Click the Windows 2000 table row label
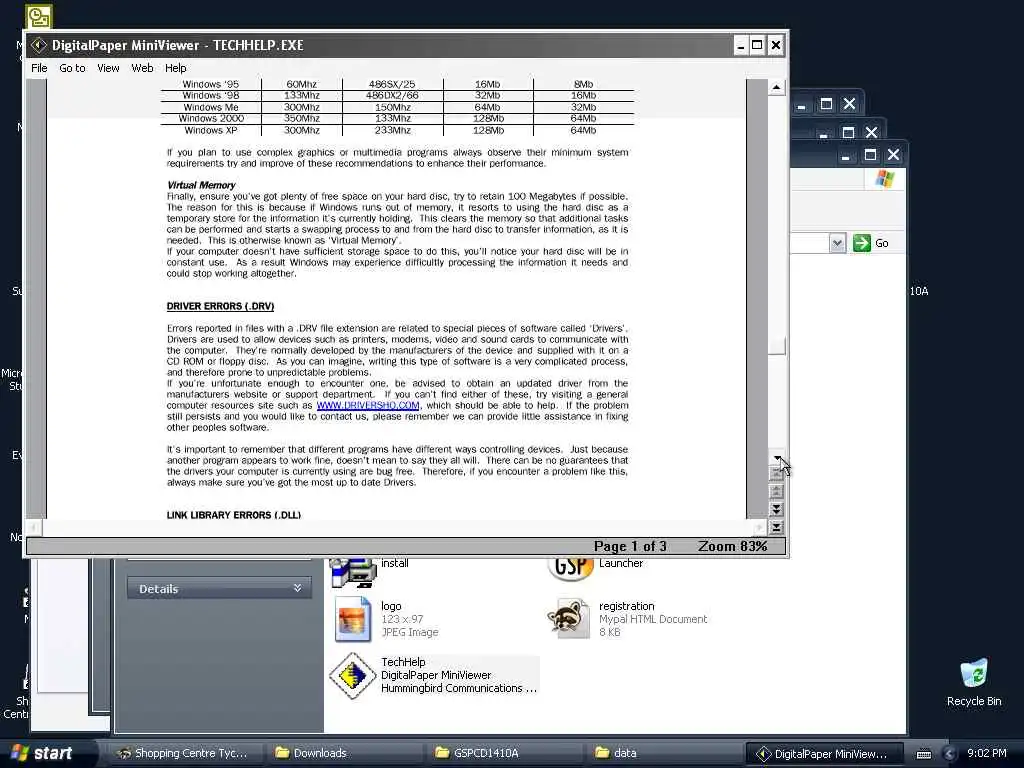This screenshot has width=1024, height=768. (210, 119)
